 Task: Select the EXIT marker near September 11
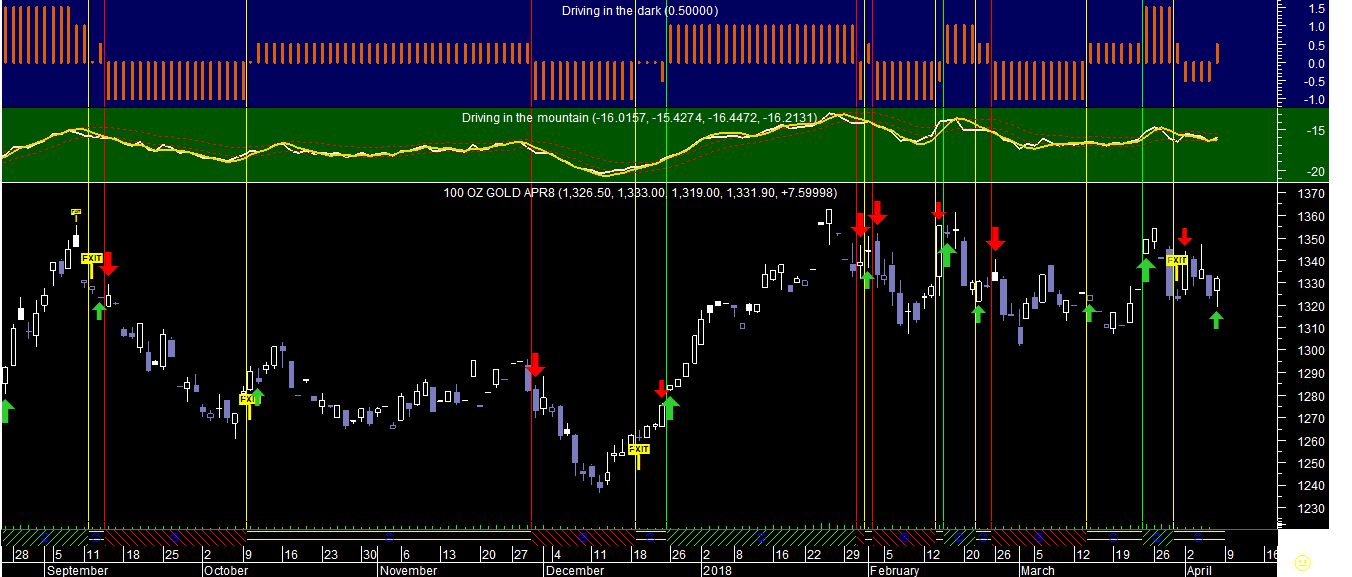[x=91, y=258]
